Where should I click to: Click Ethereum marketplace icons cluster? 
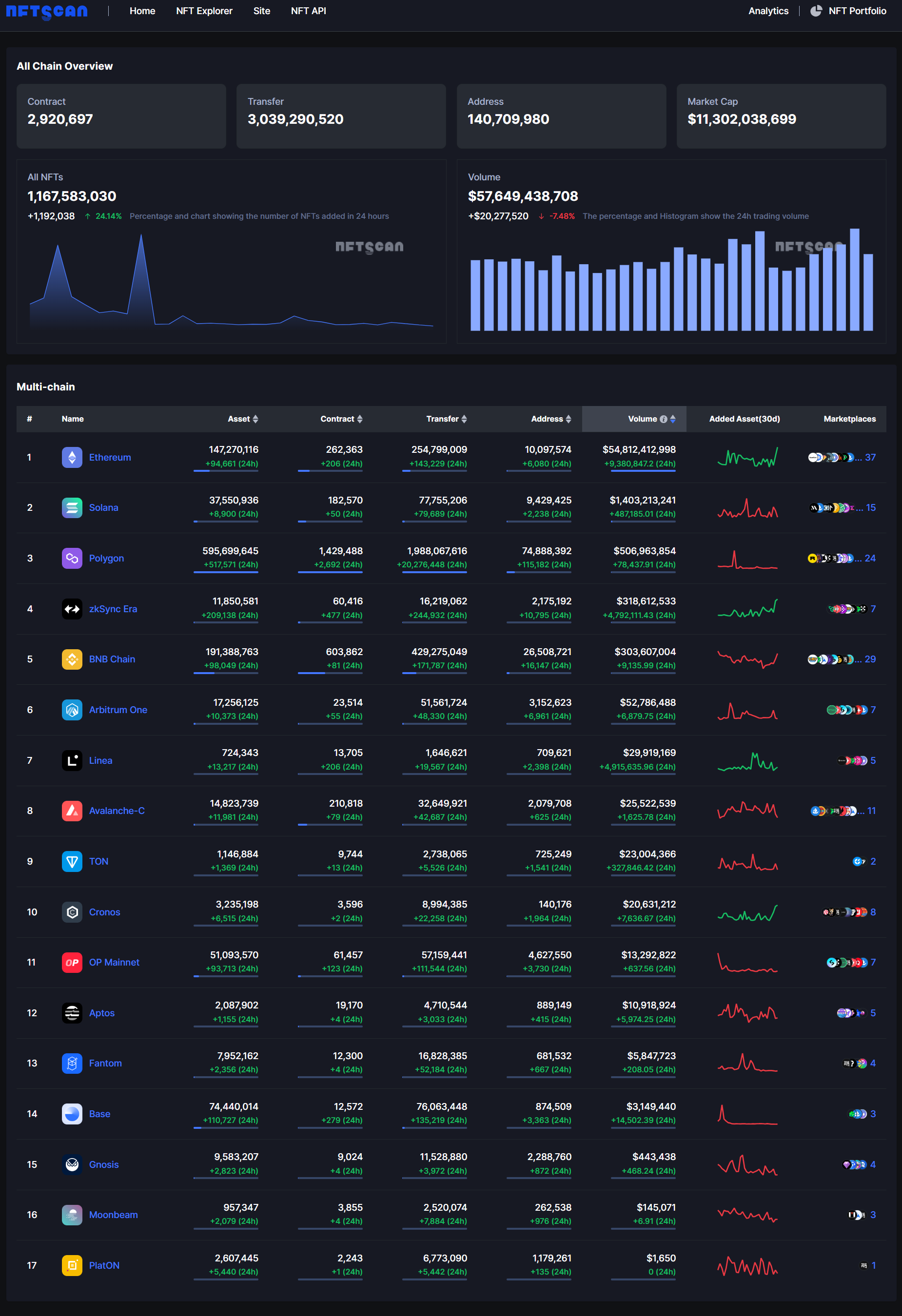click(831, 457)
